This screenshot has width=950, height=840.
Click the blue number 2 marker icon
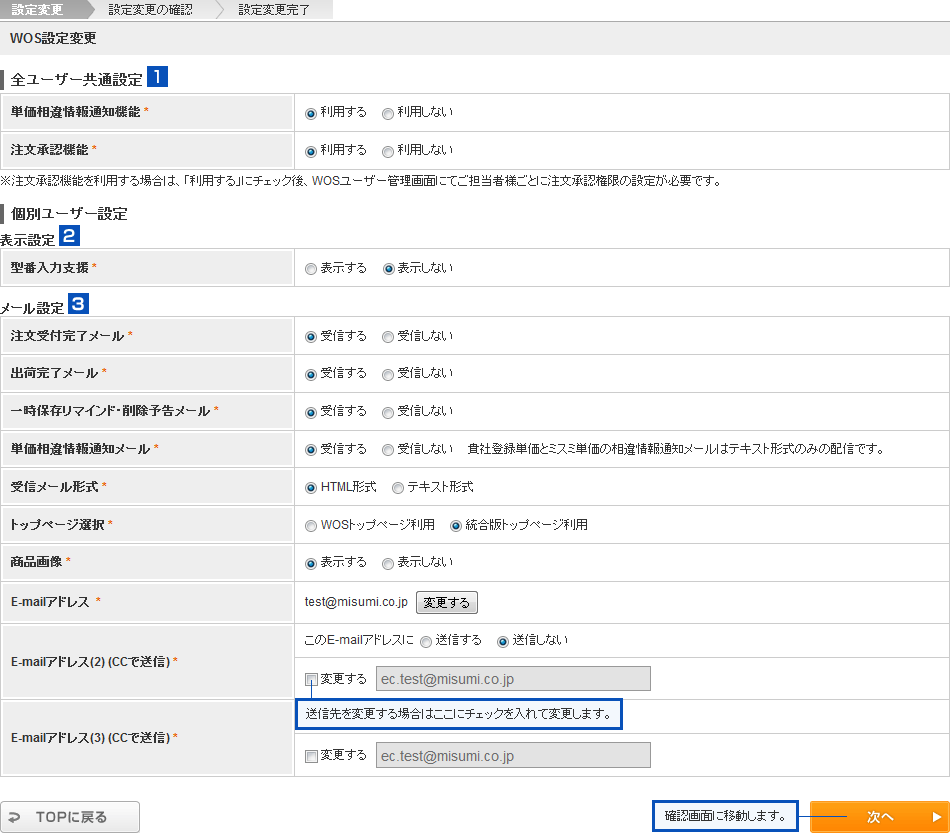(x=70, y=236)
